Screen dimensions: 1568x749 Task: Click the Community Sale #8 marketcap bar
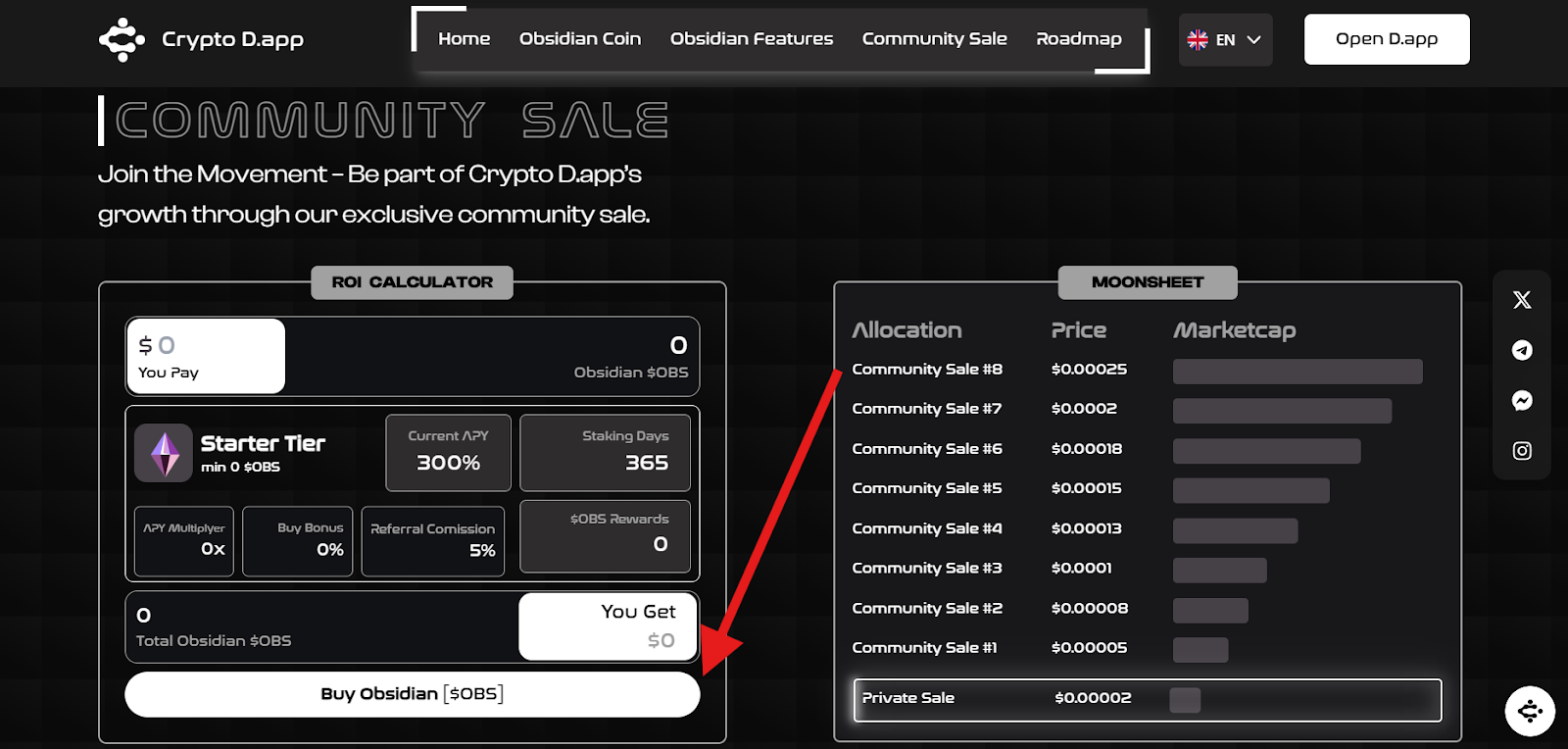click(1298, 372)
